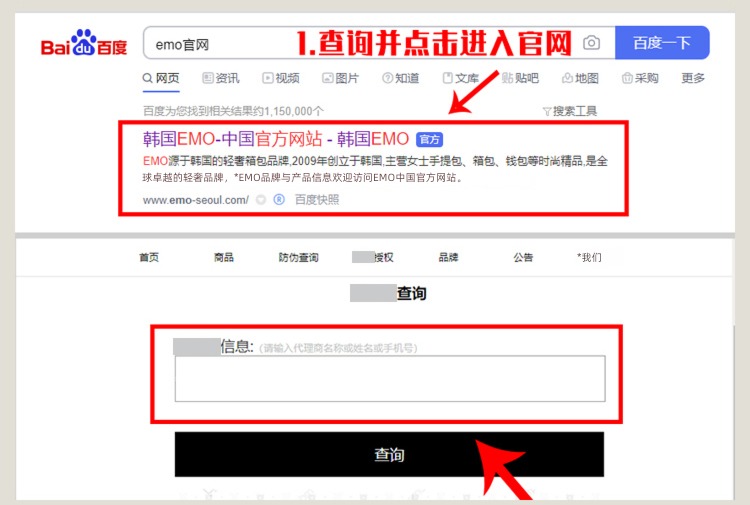
Task: Go to the 贴吧 tab
Action: click(x=520, y=78)
